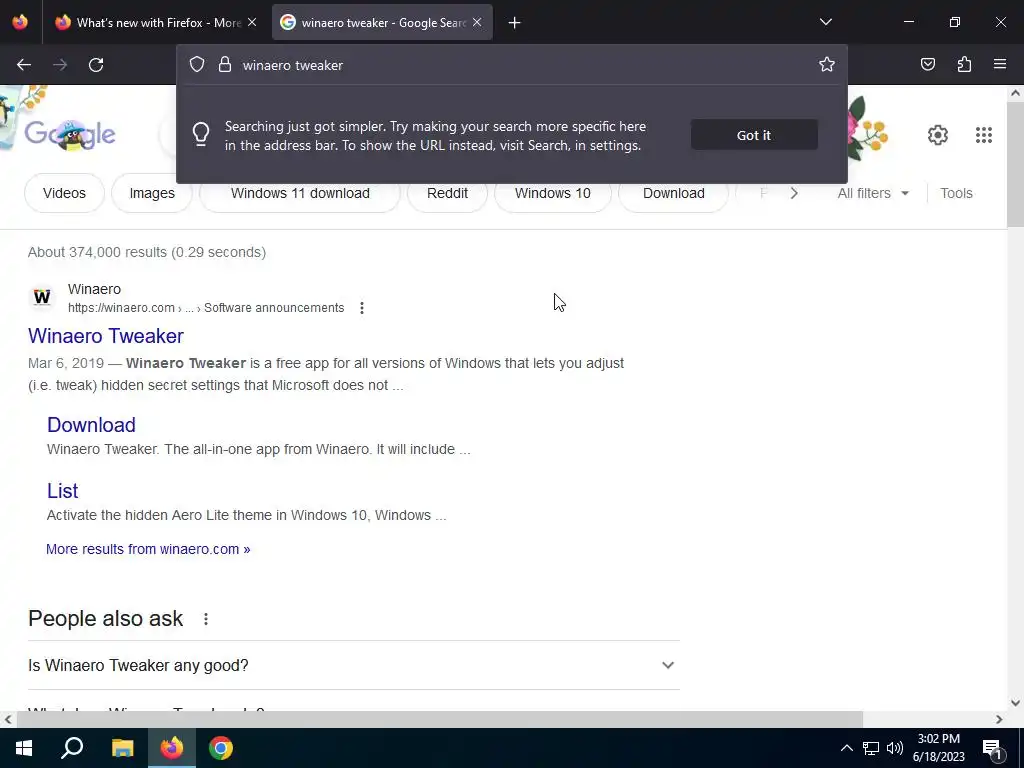Open a new tab with plus icon
The width and height of the screenshot is (1024, 768).
(515, 23)
